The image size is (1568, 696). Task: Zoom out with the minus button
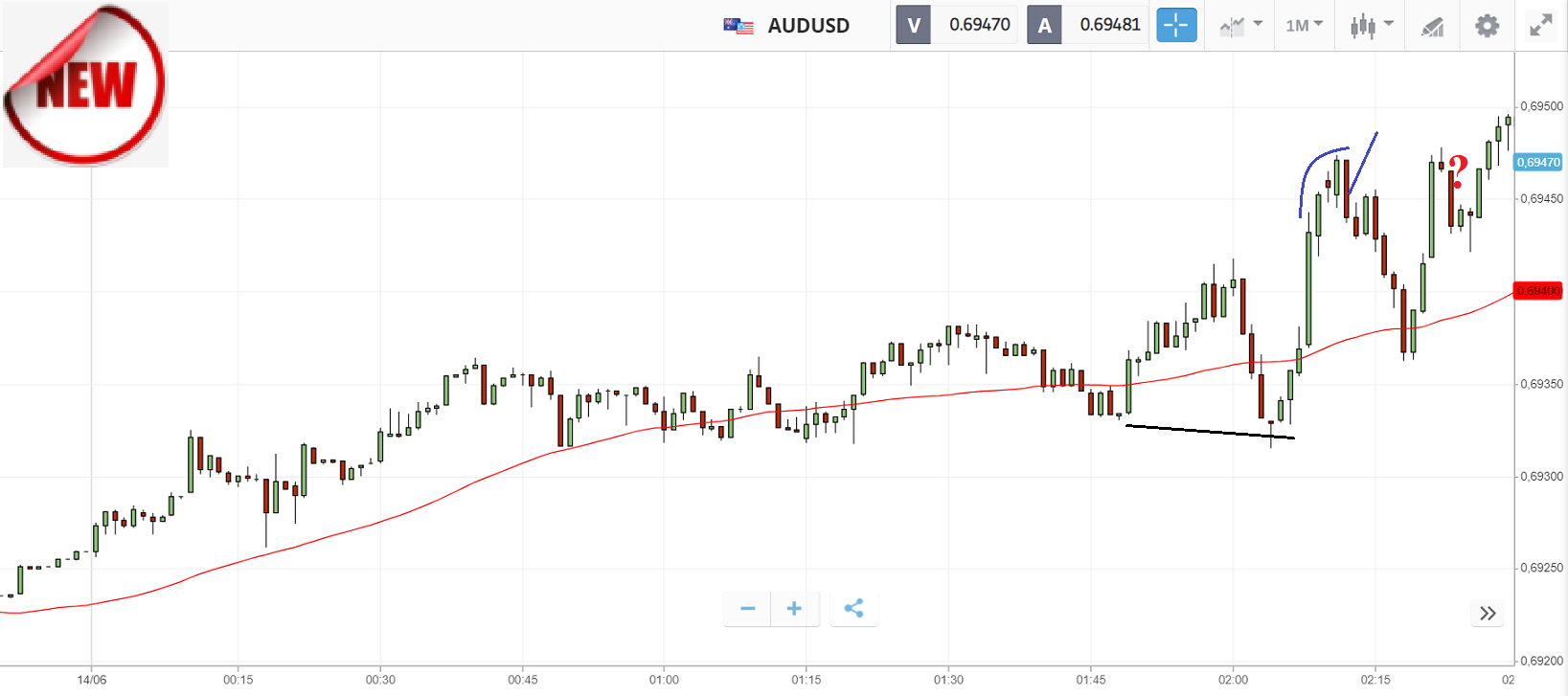[x=748, y=609]
